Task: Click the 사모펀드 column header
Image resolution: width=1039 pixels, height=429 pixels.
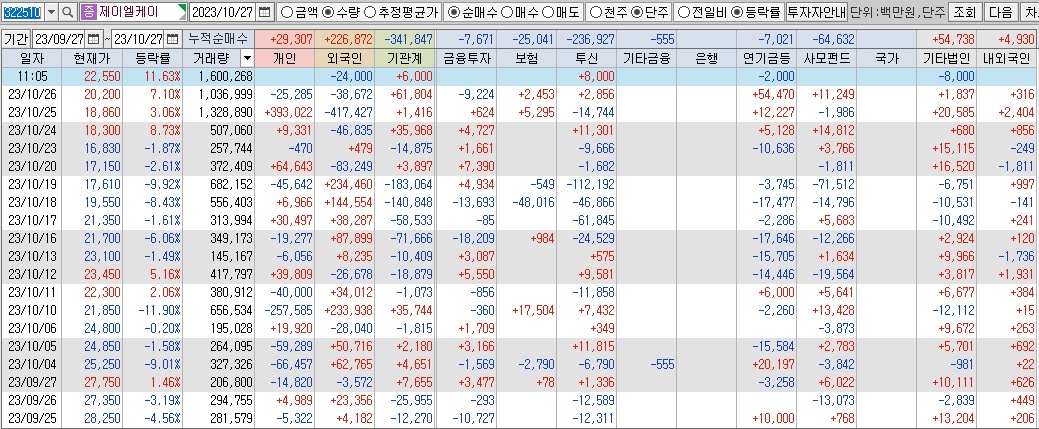Action: 827,58
